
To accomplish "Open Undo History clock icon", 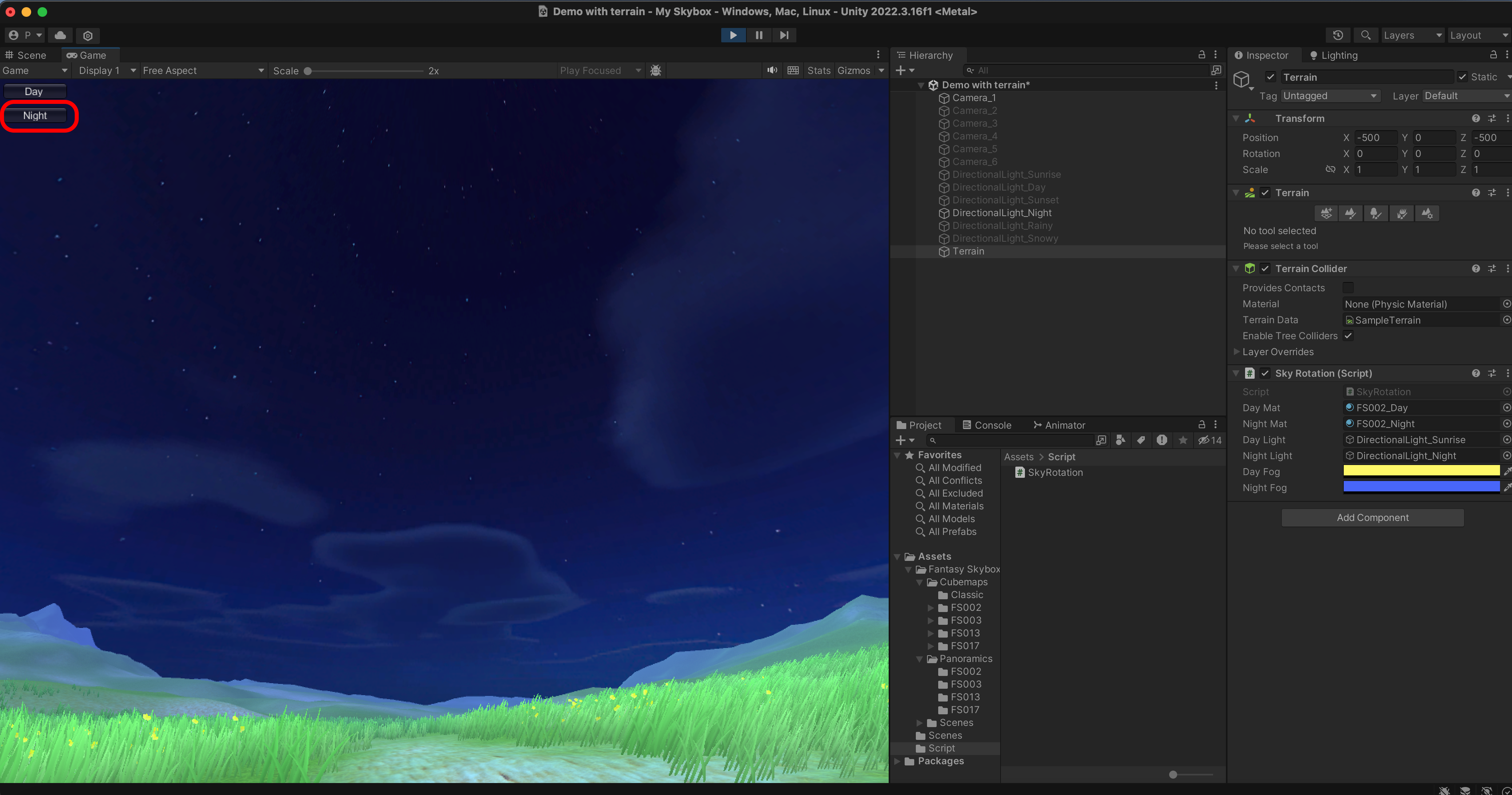I will point(1338,35).
